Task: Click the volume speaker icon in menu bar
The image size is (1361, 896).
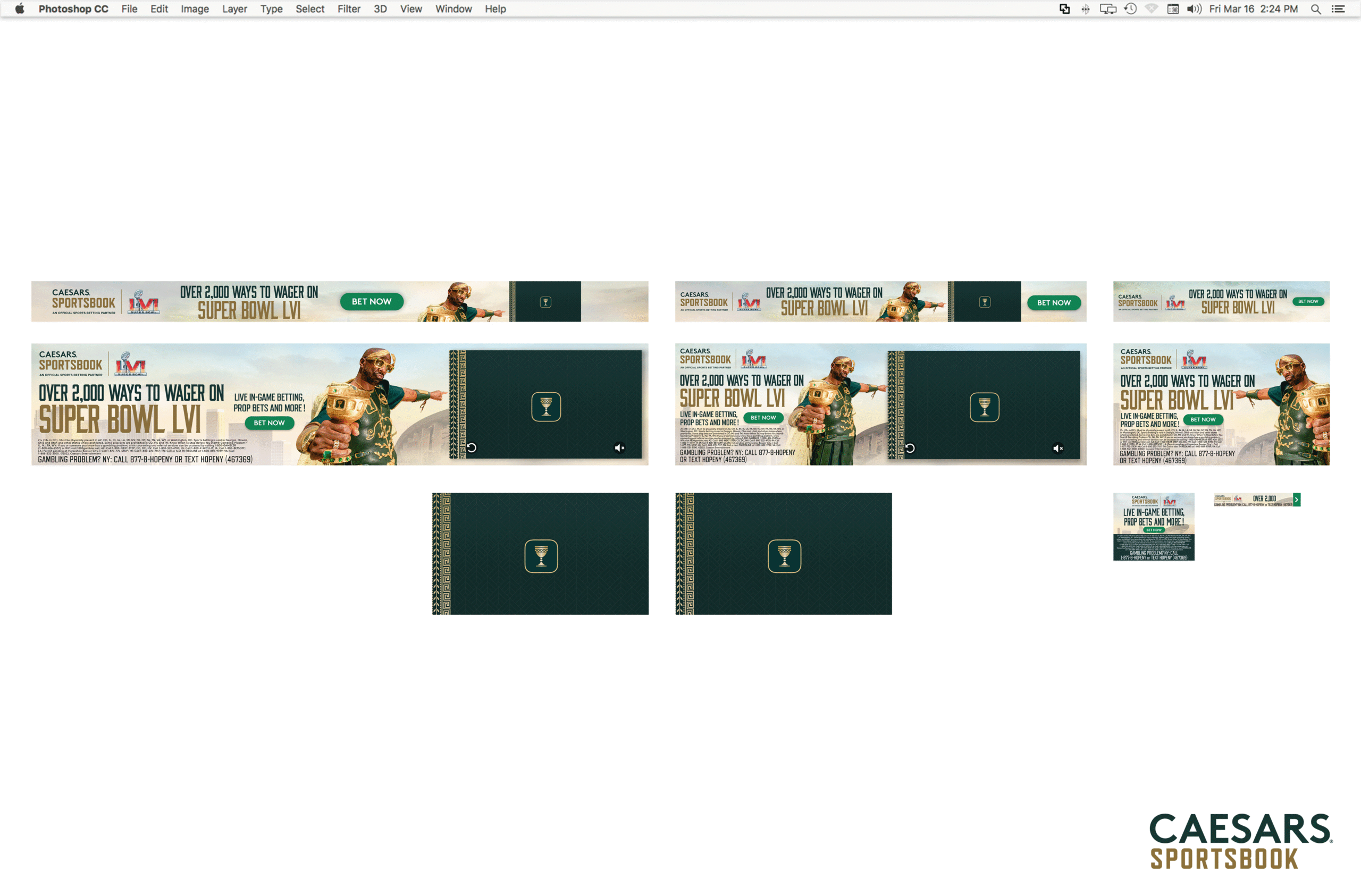Action: (x=1194, y=9)
